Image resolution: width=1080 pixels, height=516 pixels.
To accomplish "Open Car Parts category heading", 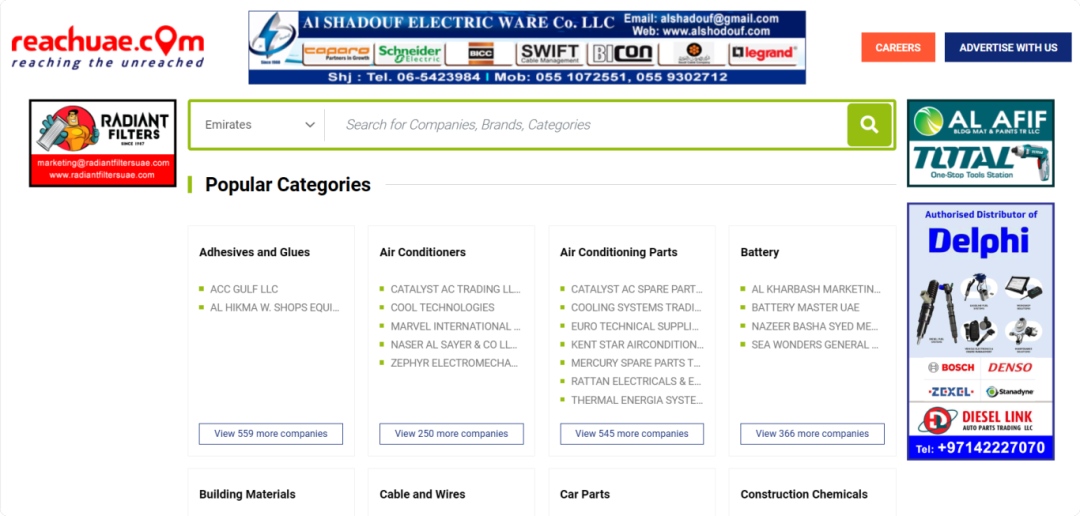I will coord(585,494).
